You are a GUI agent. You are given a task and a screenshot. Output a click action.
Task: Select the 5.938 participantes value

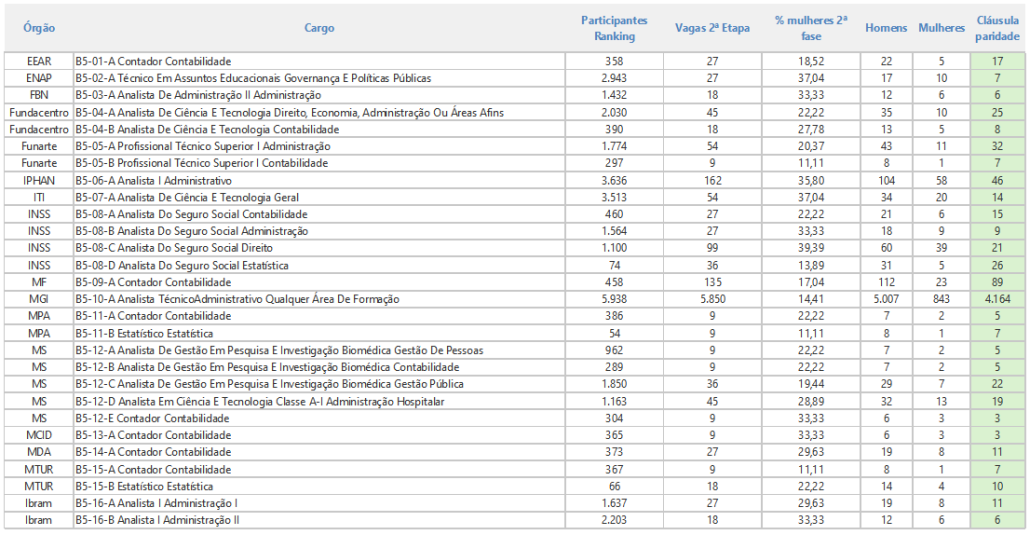(614, 300)
